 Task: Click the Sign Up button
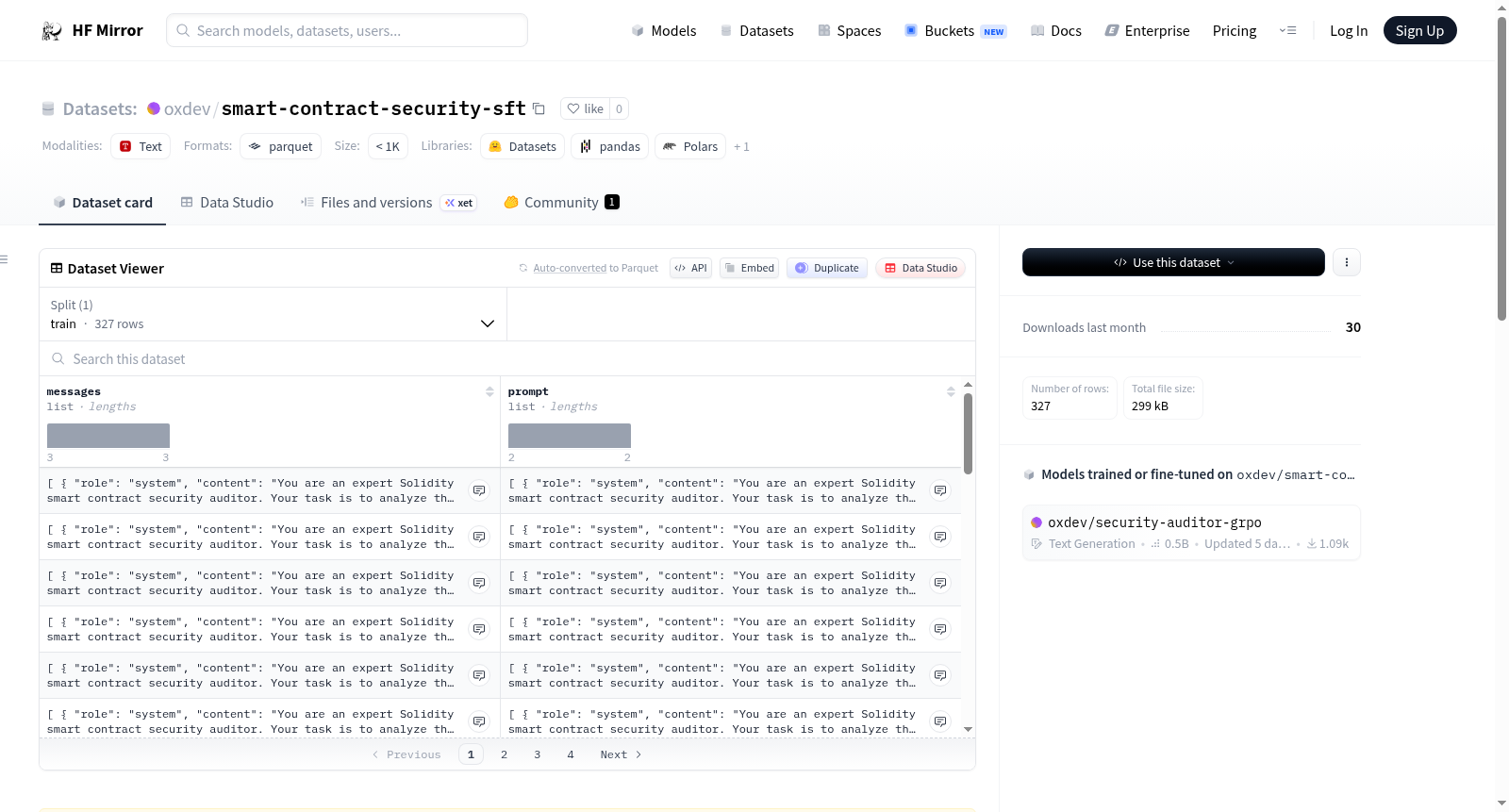pos(1419,31)
